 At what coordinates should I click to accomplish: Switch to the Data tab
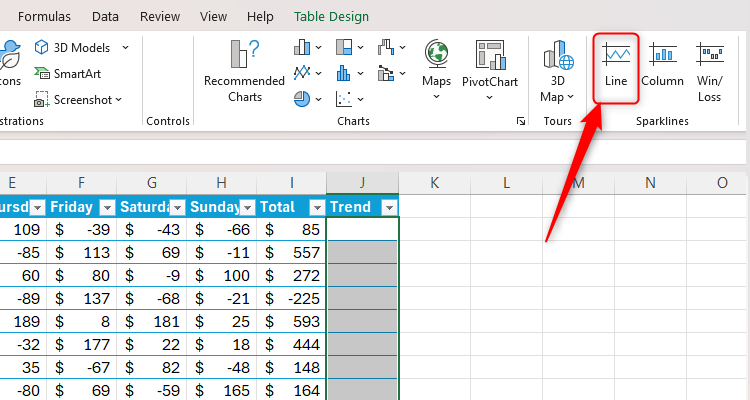click(105, 17)
